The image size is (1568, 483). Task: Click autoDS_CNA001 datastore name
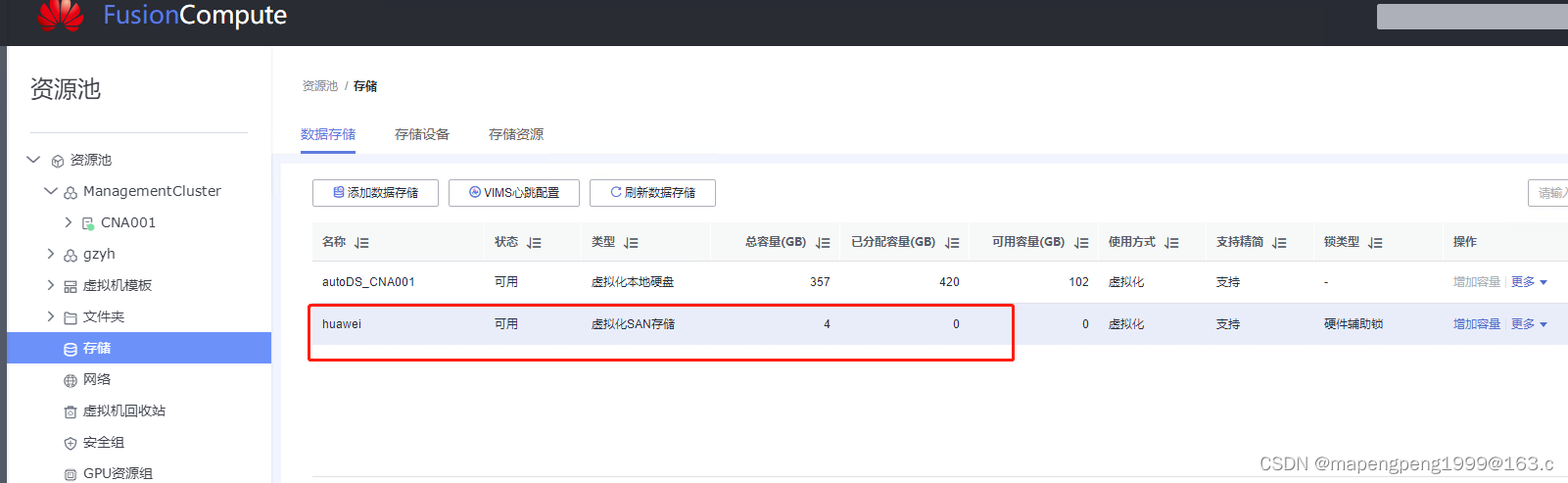pos(368,282)
